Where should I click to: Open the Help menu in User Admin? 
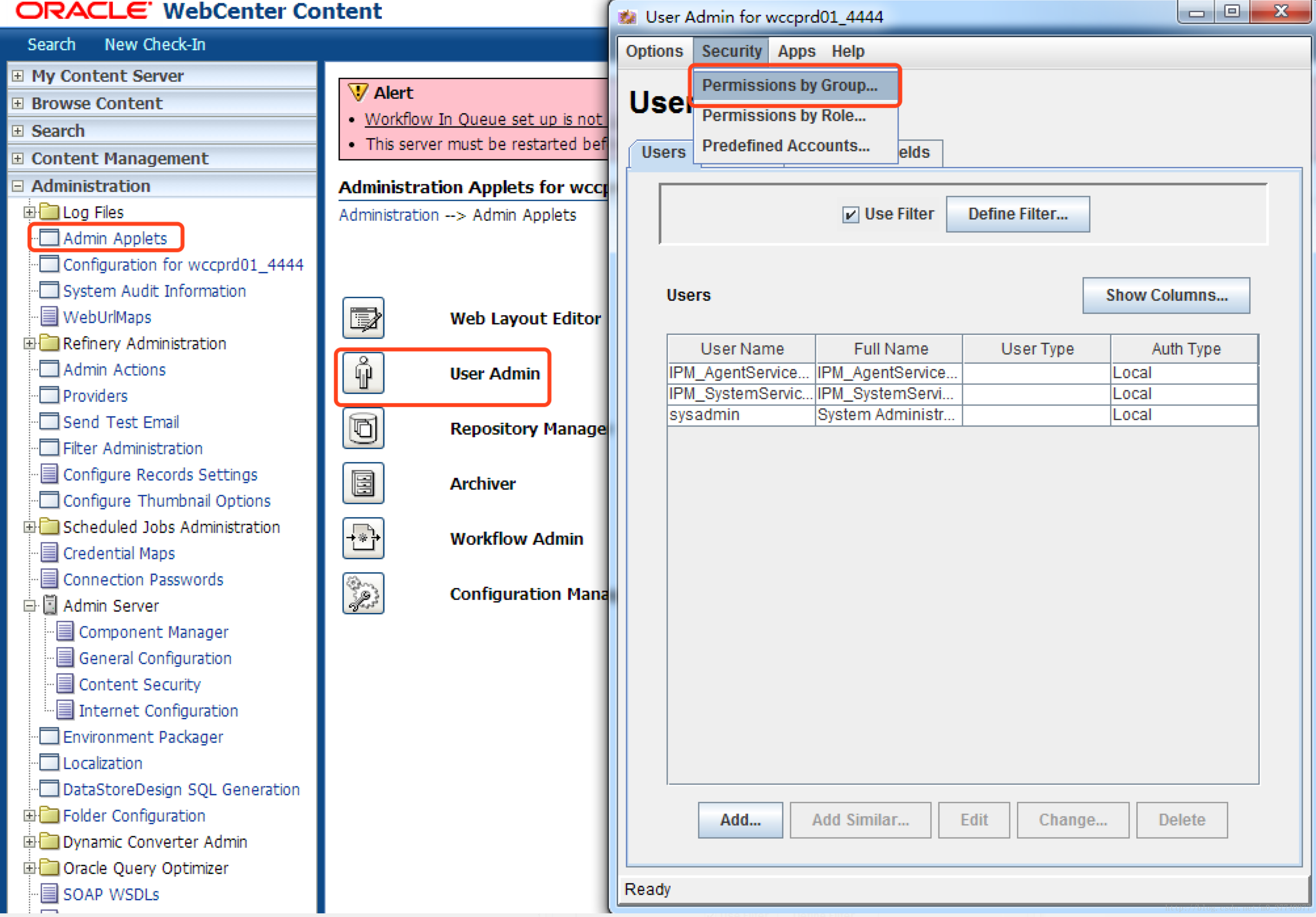[848, 51]
